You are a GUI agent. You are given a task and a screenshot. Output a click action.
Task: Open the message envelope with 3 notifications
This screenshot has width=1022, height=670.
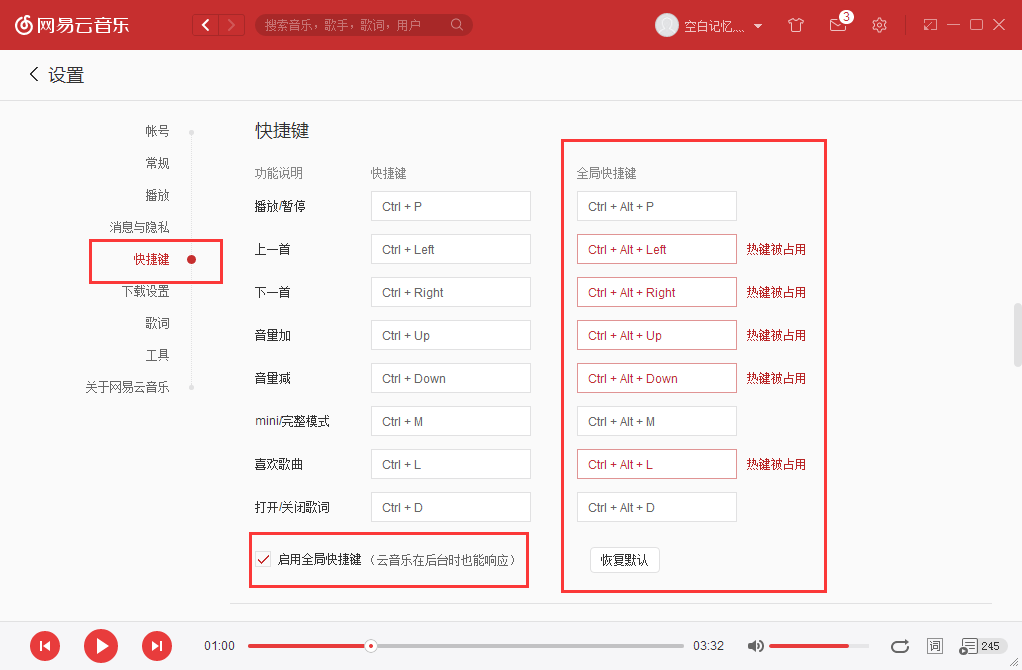pyautogui.click(x=838, y=25)
